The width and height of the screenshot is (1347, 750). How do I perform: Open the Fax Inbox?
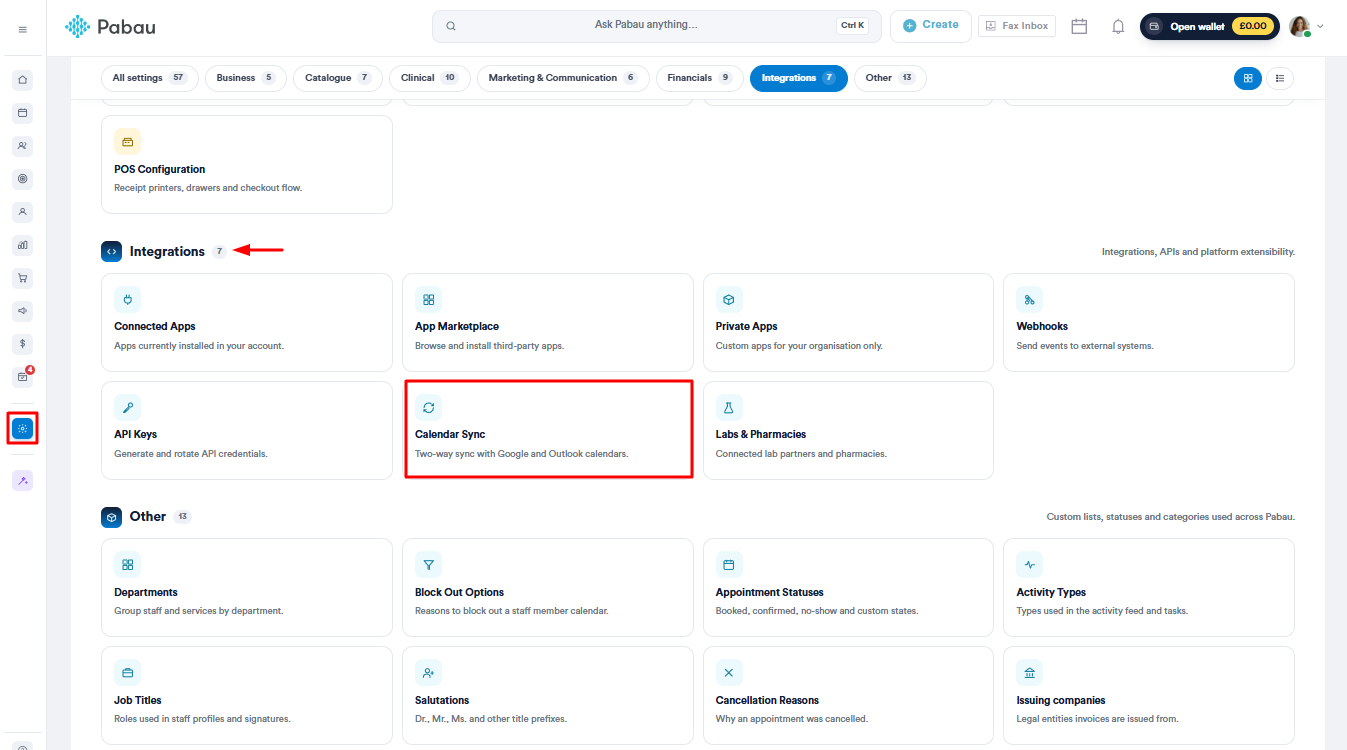point(1017,26)
